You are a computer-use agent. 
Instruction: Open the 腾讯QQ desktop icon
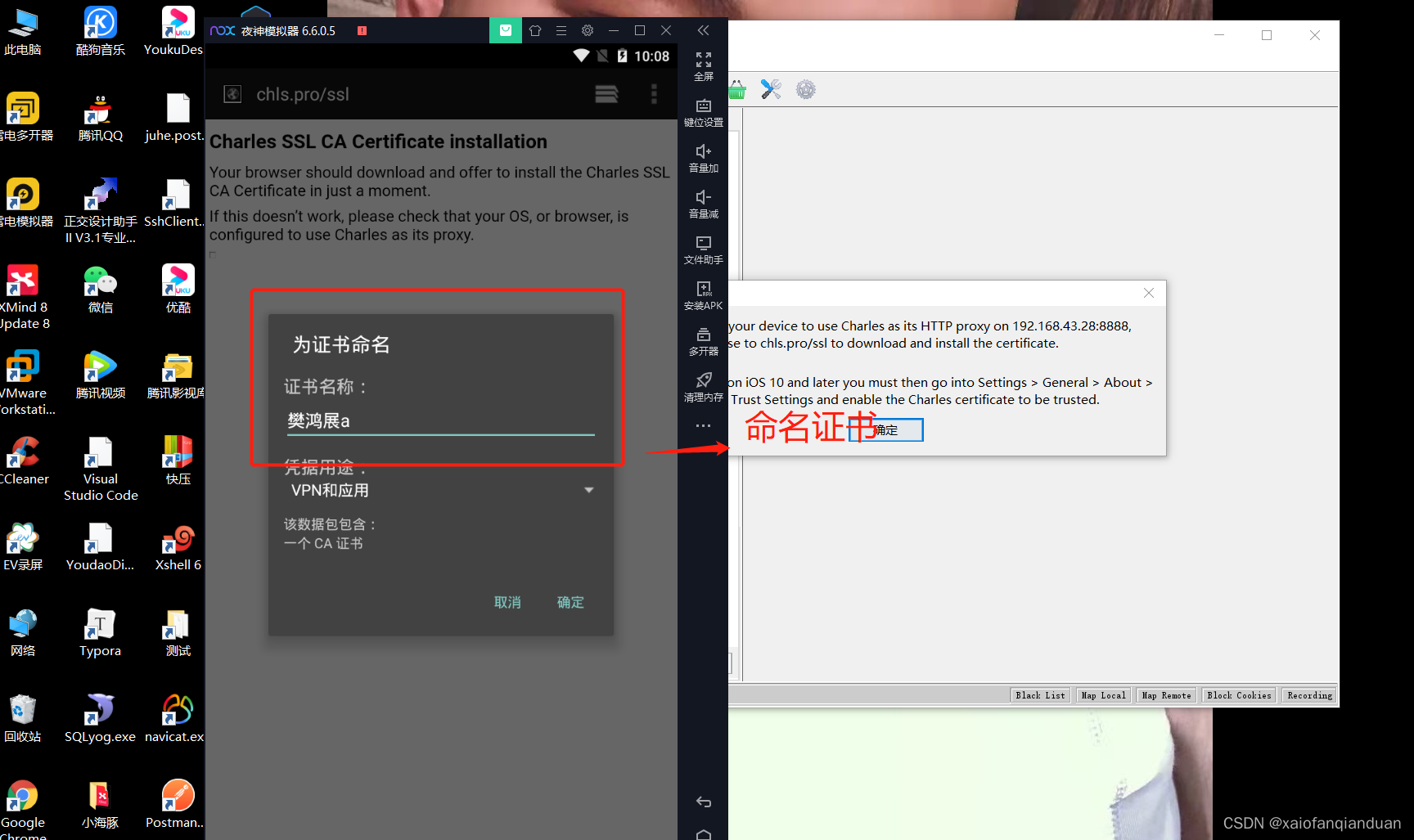tap(101, 118)
